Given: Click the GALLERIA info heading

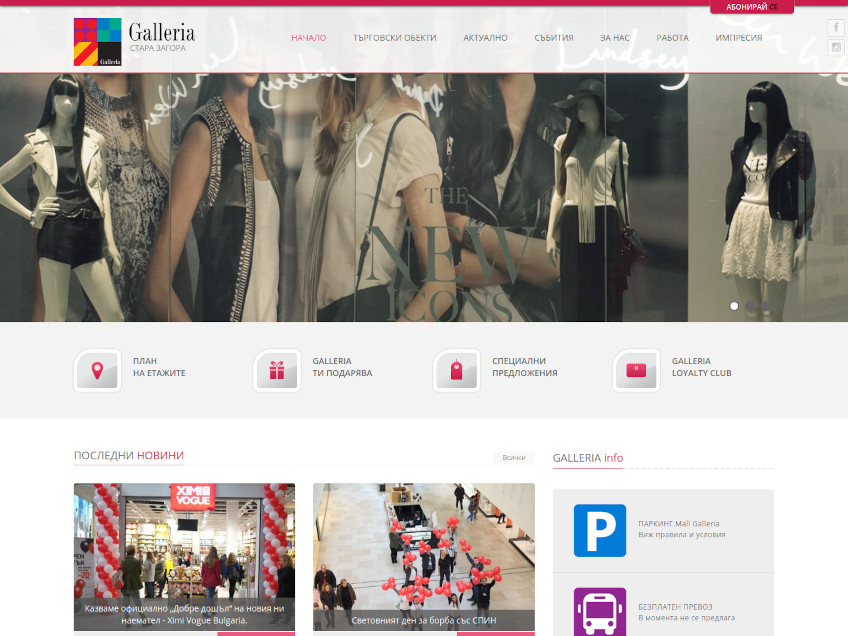Looking at the screenshot, I should 588,458.
